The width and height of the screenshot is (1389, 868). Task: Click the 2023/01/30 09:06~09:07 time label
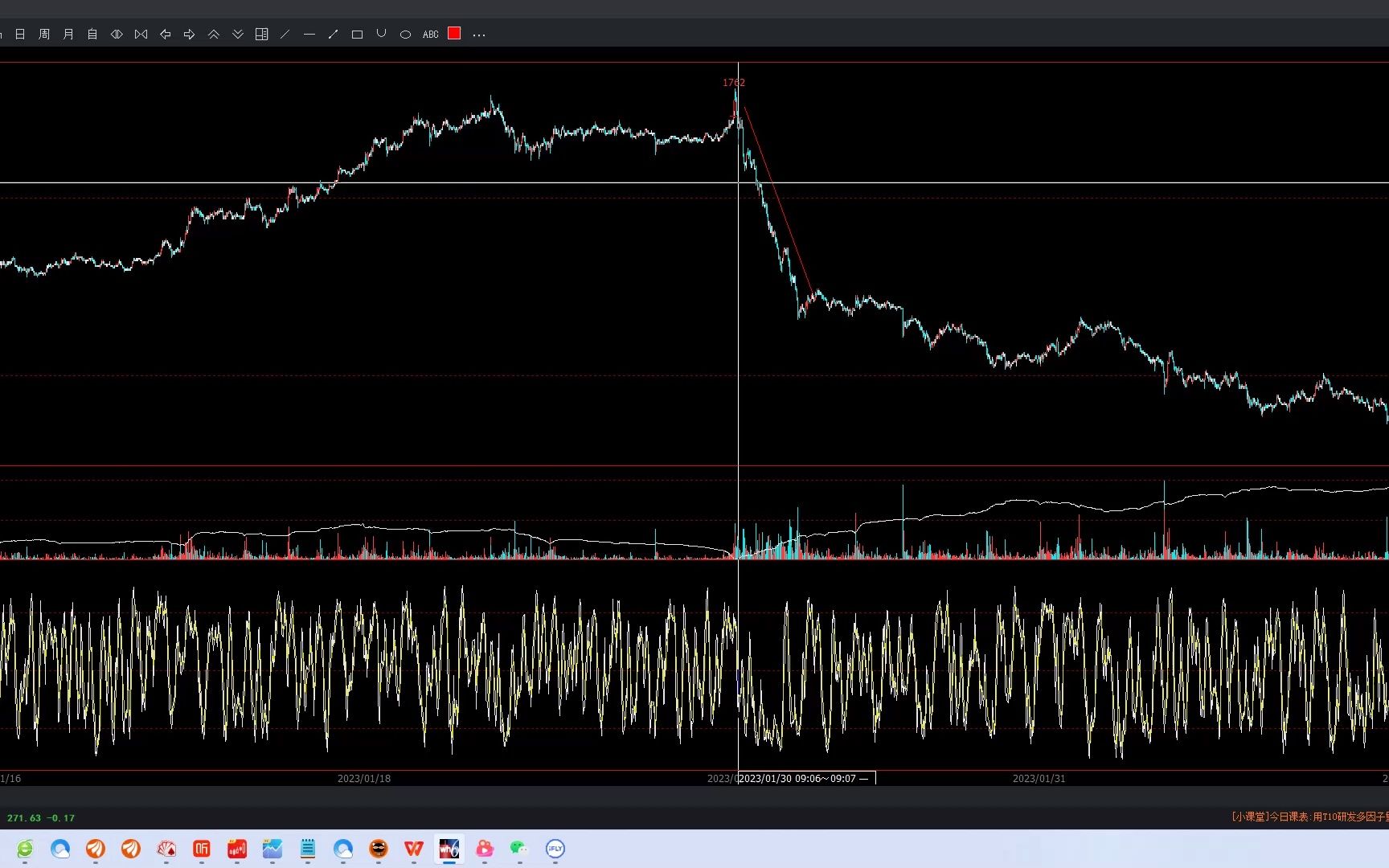coord(807,778)
